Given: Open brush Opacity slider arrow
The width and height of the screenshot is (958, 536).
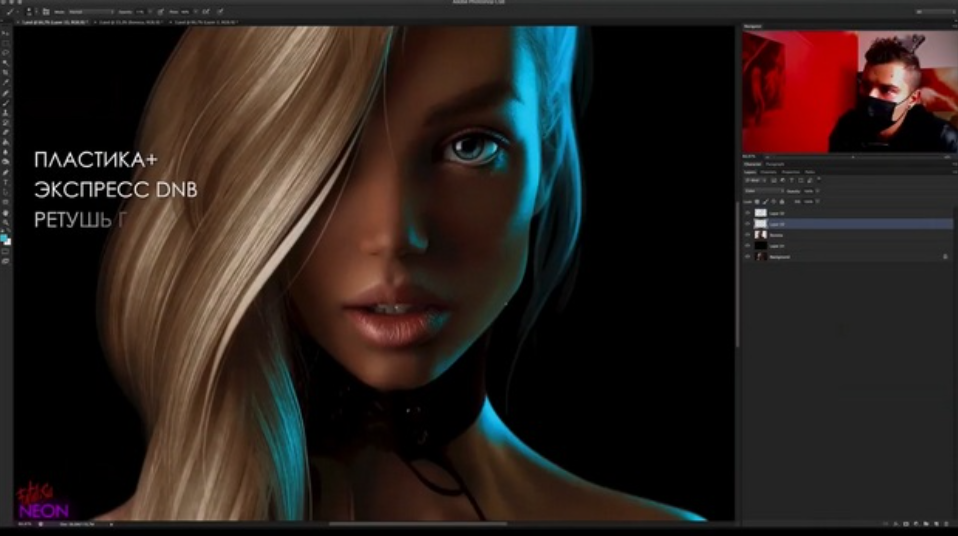Looking at the screenshot, I should [x=150, y=12].
